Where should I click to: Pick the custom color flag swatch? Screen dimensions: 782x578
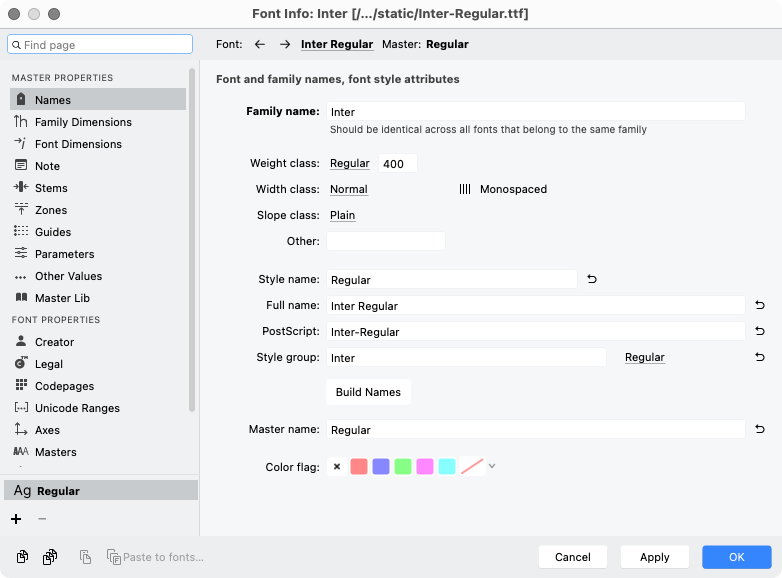click(472, 467)
